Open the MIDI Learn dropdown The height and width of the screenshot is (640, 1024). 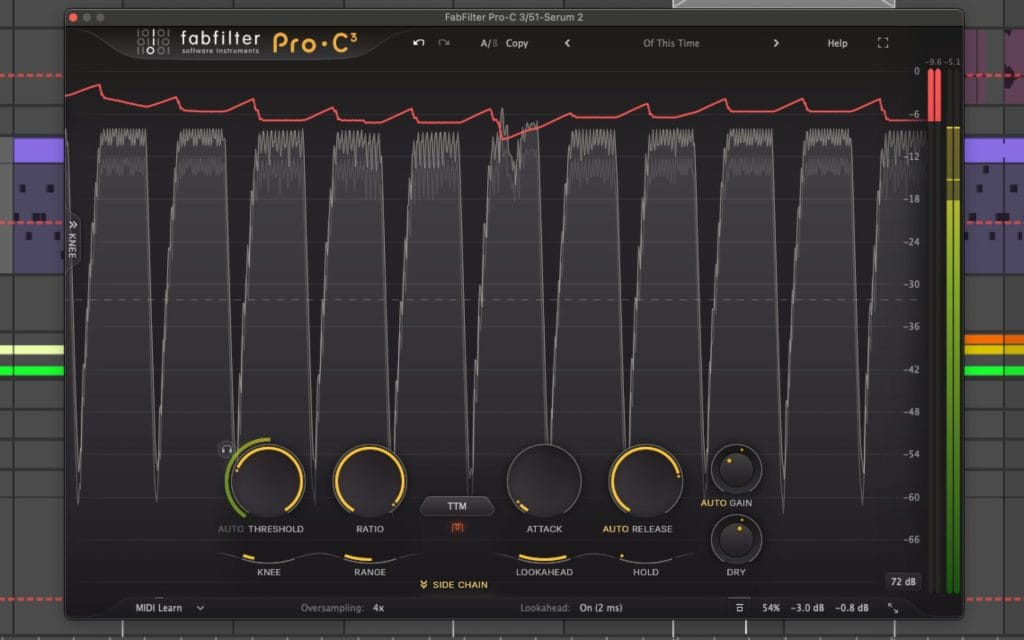click(165, 607)
